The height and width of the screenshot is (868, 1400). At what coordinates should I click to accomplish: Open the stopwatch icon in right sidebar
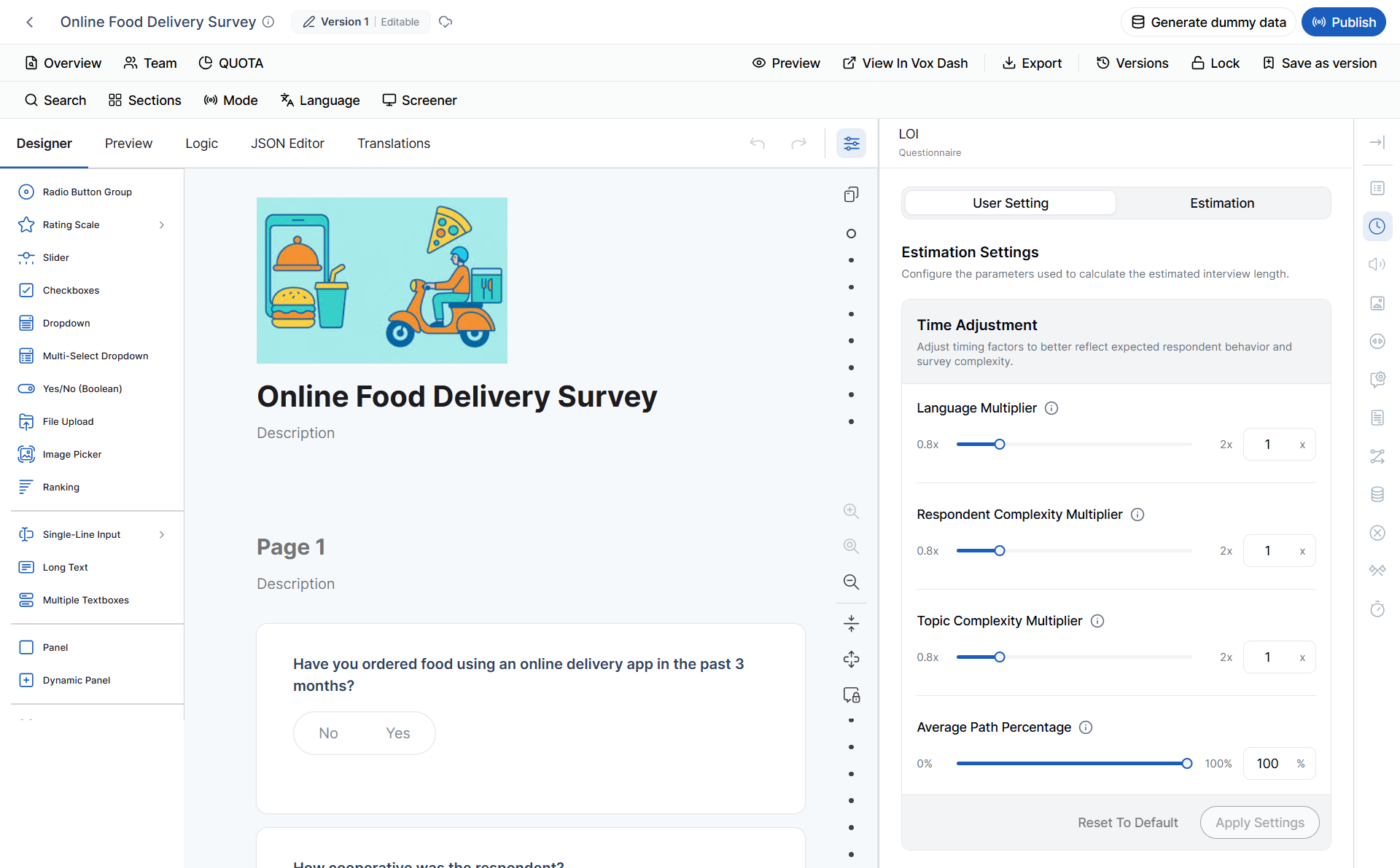coord(1377,609)
